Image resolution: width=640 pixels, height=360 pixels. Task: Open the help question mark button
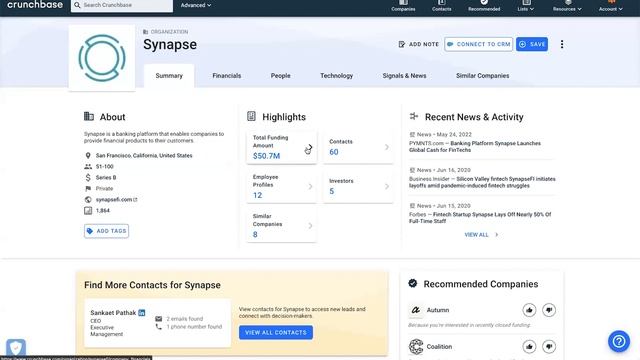click(x=619, y=341)
